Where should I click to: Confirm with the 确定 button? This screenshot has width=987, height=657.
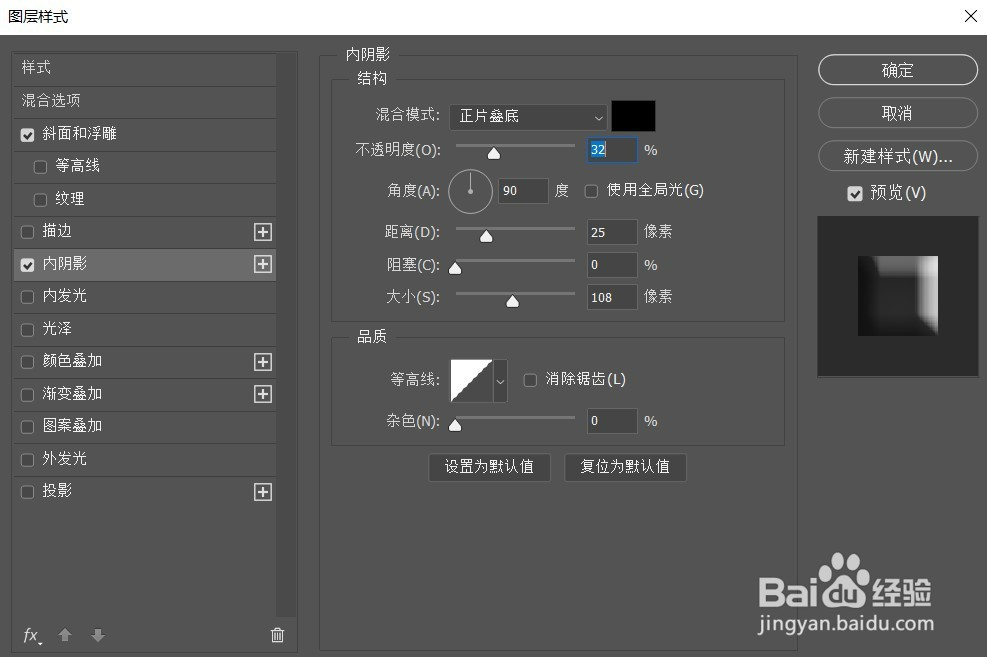(x=898, y=70)
